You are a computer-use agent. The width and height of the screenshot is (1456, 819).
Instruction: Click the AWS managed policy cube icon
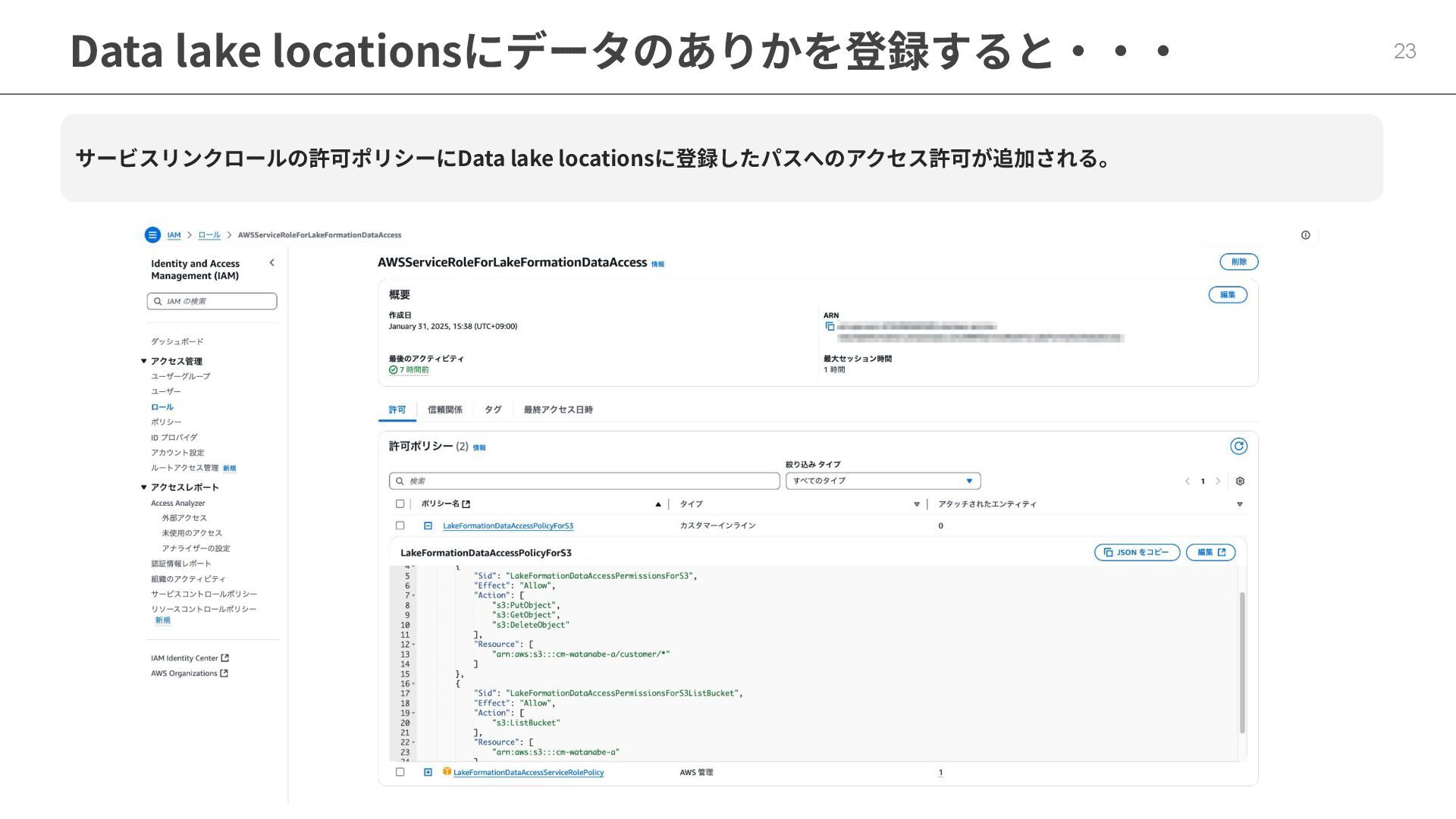coord(447,772)
